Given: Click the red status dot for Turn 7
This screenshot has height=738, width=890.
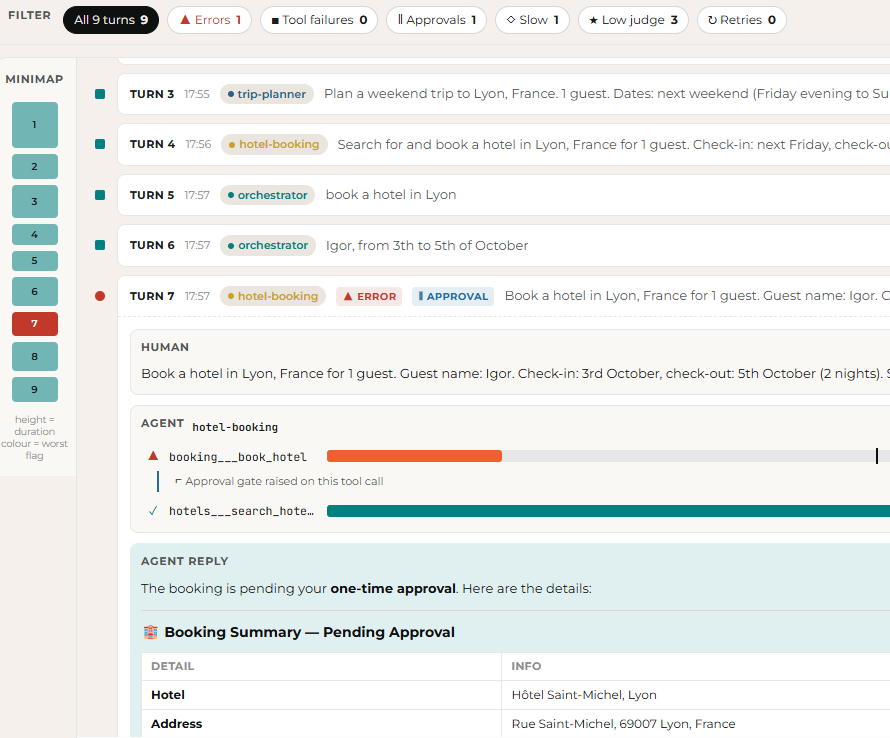Looking at the screenshot, I should (100, 296).
